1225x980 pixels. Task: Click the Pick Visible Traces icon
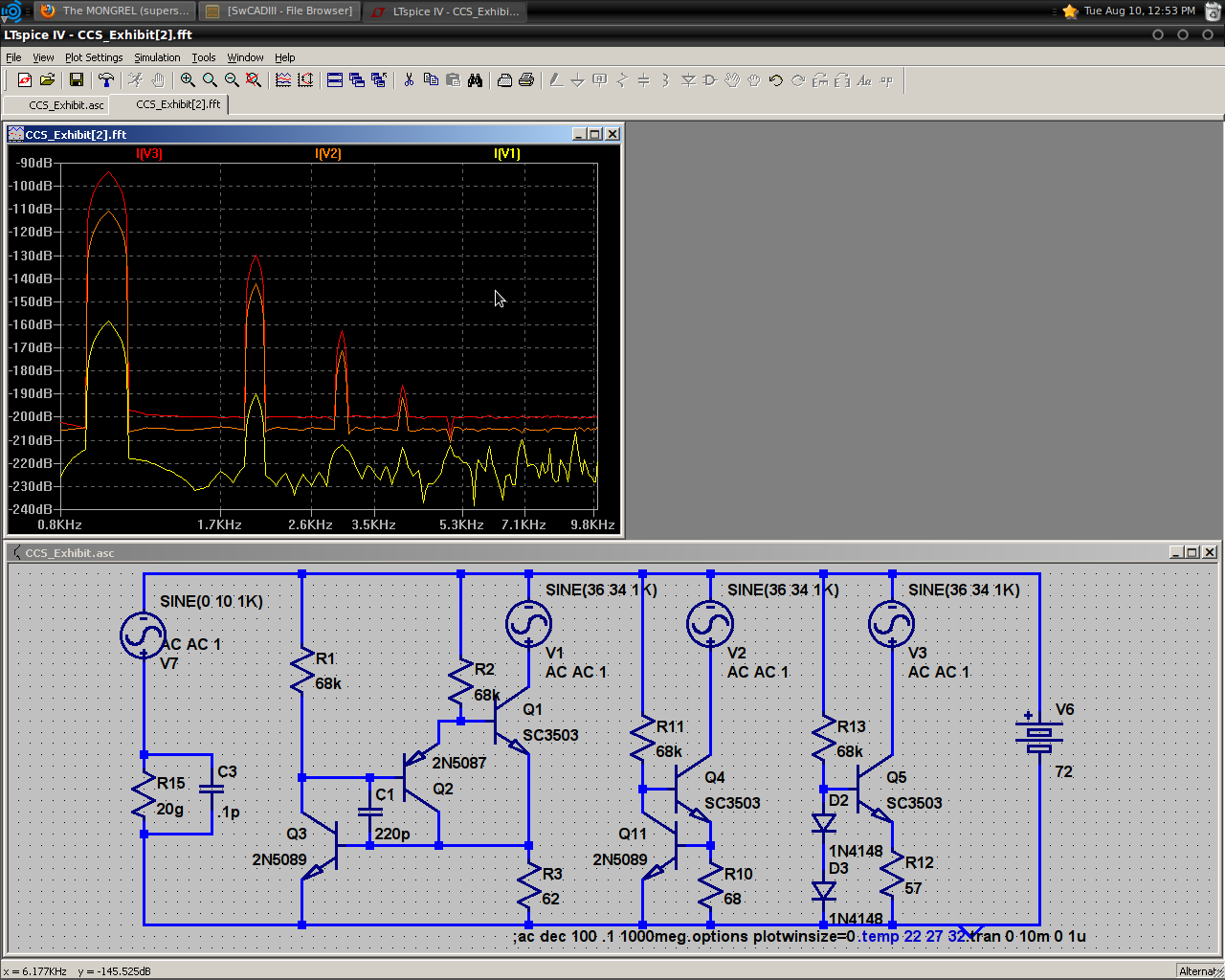click(283, 80)
